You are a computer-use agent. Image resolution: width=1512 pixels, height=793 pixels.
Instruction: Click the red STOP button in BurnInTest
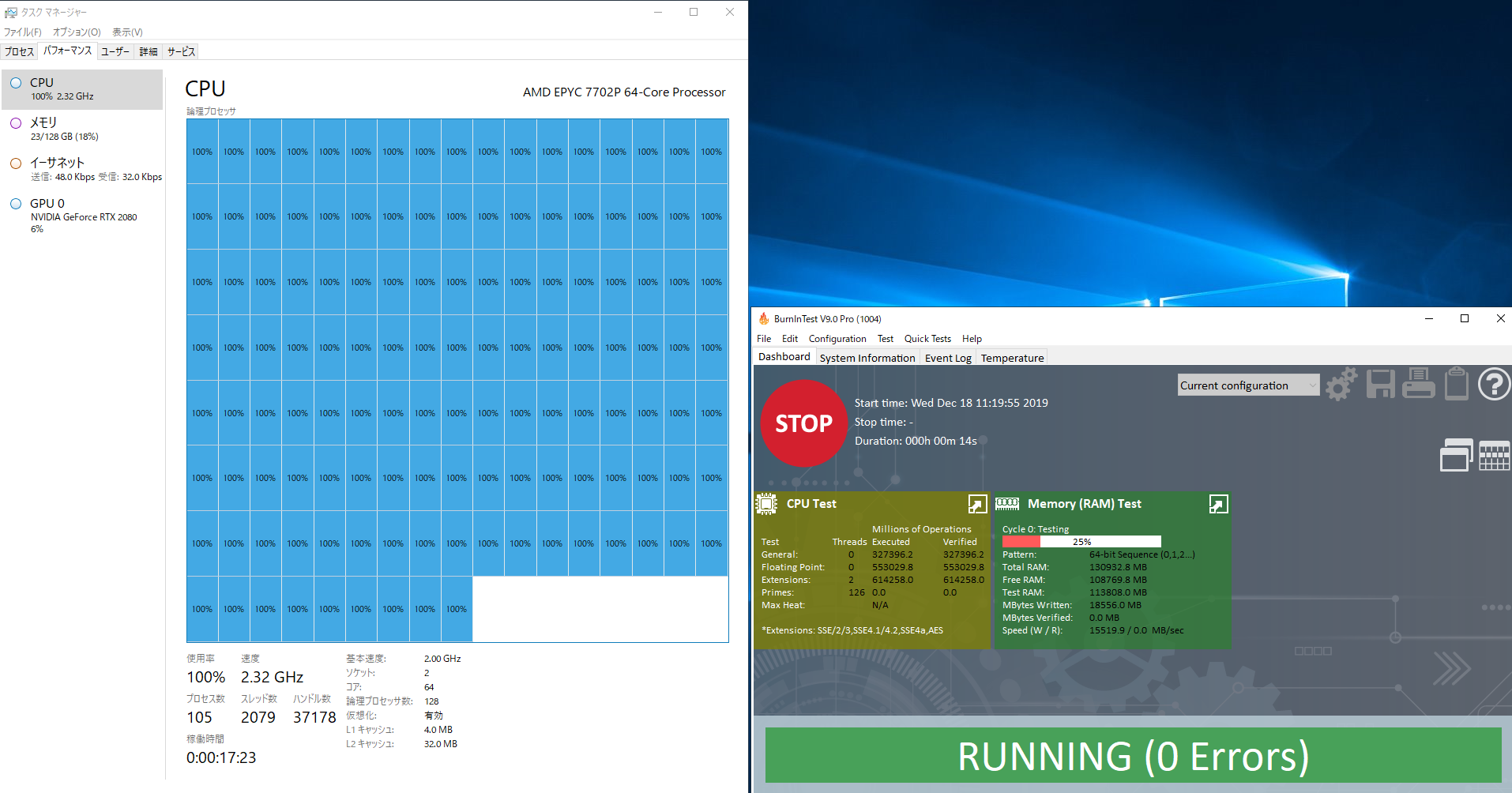click(x=803, y=423)
